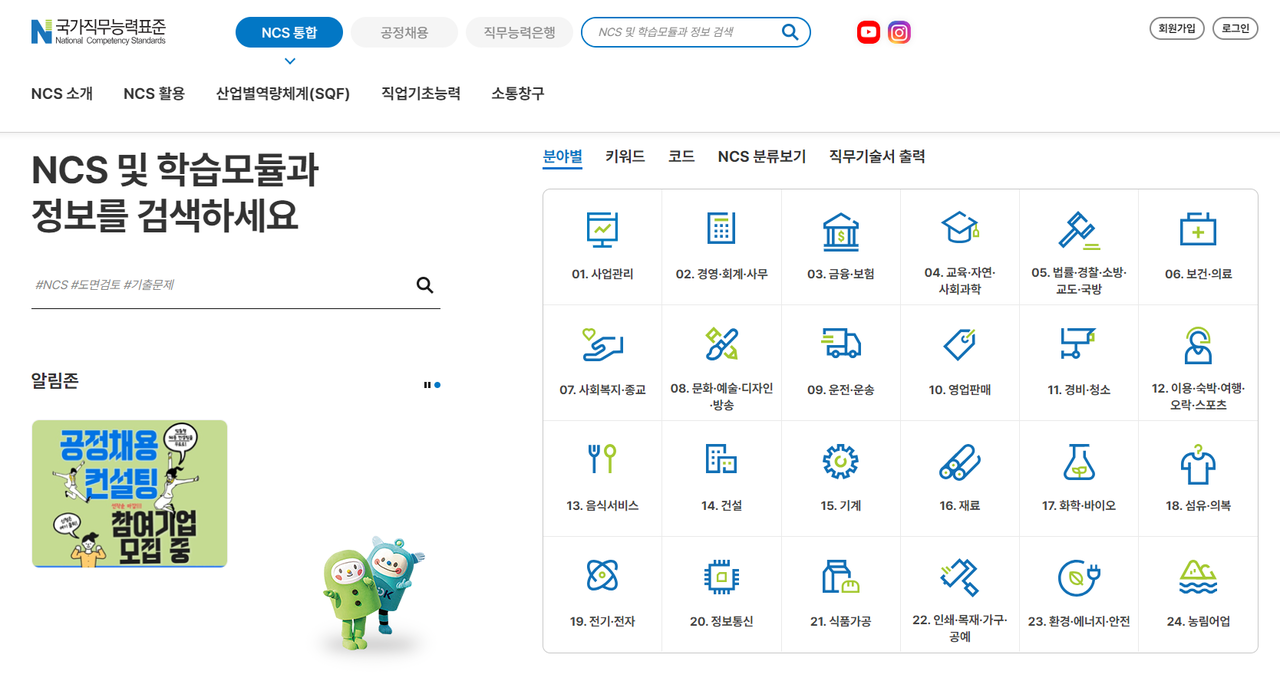Screen dimensions: 1280x694
Task: Open the YouTube channel icon
Action: pyautogui.click(x=868, y=33)
